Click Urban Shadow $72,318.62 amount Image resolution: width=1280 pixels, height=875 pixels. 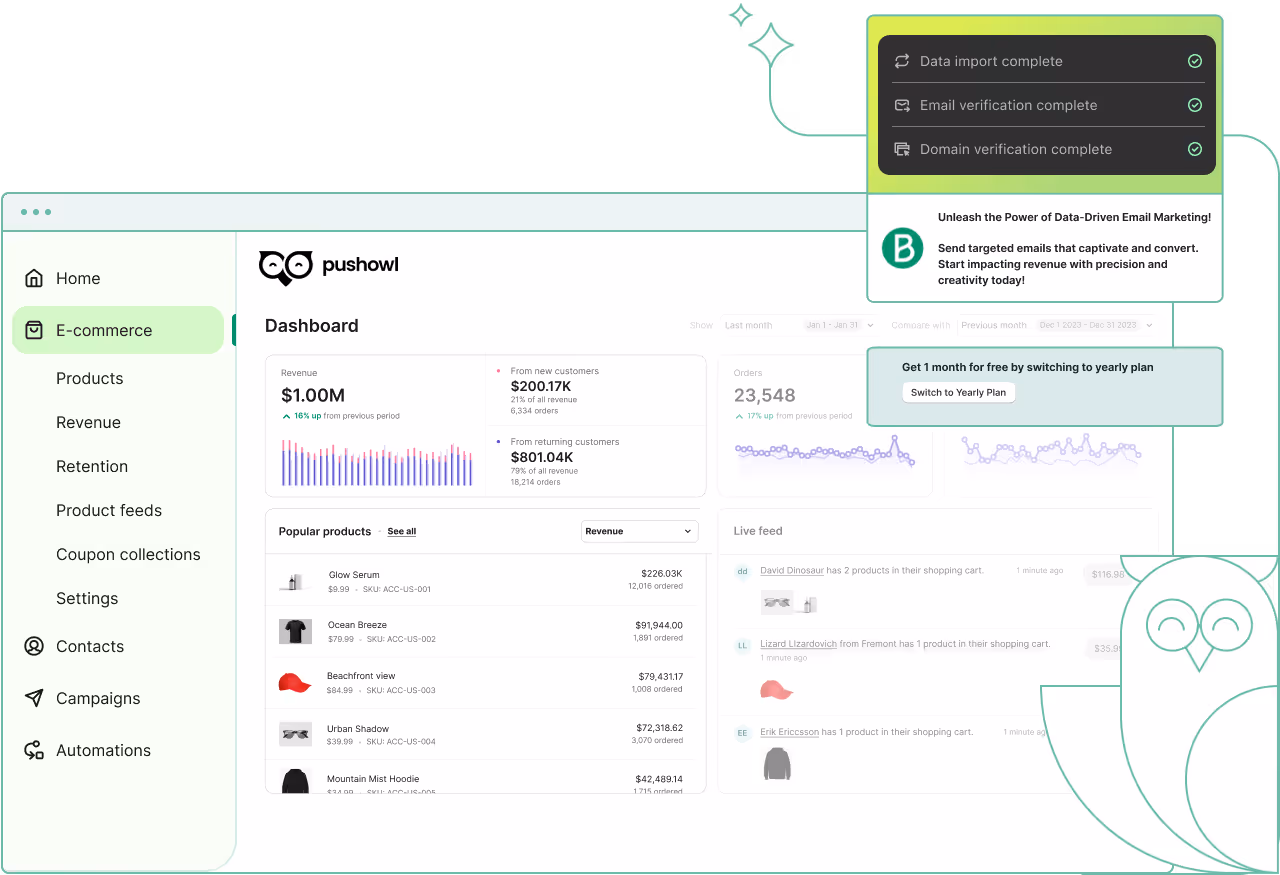[660, 728]
